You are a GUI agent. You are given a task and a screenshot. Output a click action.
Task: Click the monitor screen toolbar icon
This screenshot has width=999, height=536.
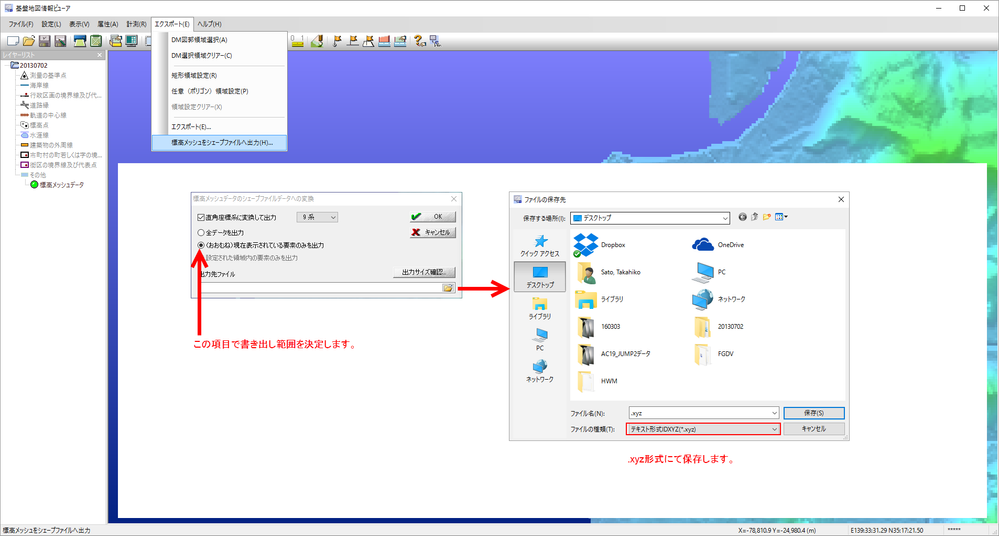tap(131, 41)
